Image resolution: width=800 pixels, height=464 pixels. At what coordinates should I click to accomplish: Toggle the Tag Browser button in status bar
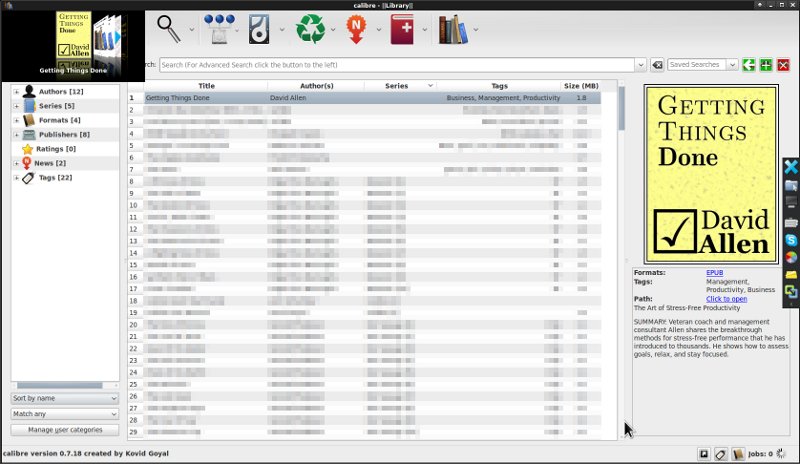[721, 454]
